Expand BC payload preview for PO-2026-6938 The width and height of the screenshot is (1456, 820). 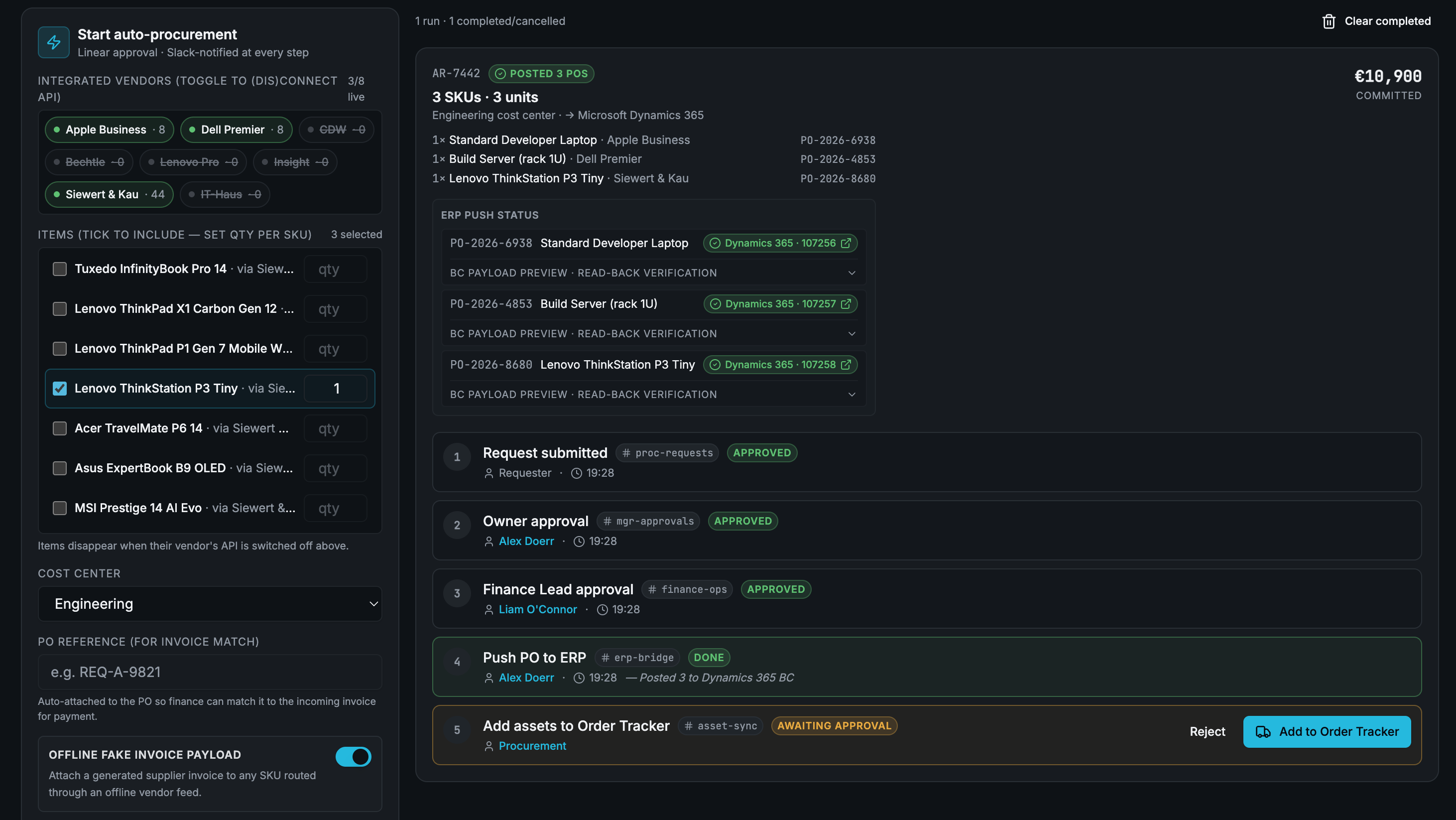point(653,273)
